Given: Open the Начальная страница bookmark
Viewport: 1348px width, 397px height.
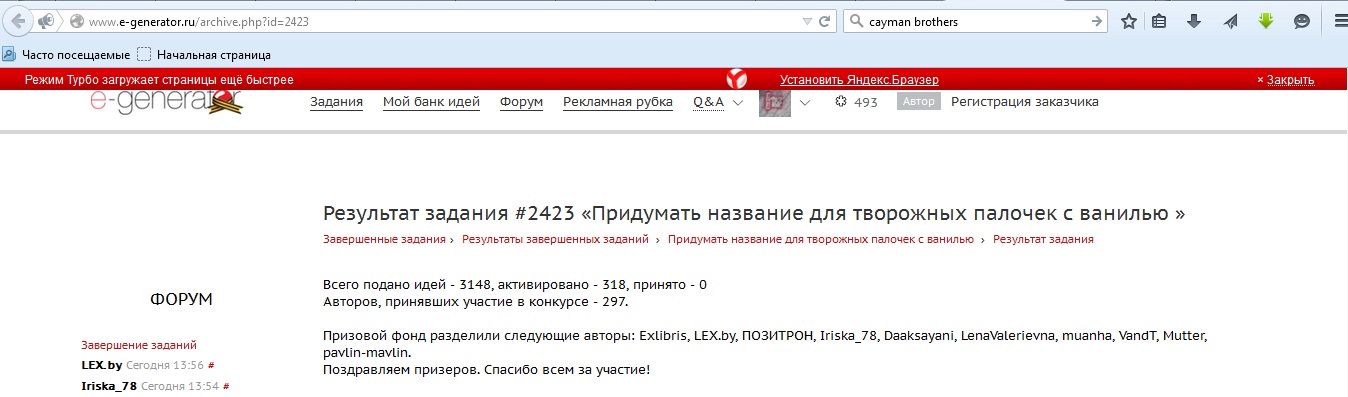Looking at the screenshot, I should (204, 55).
